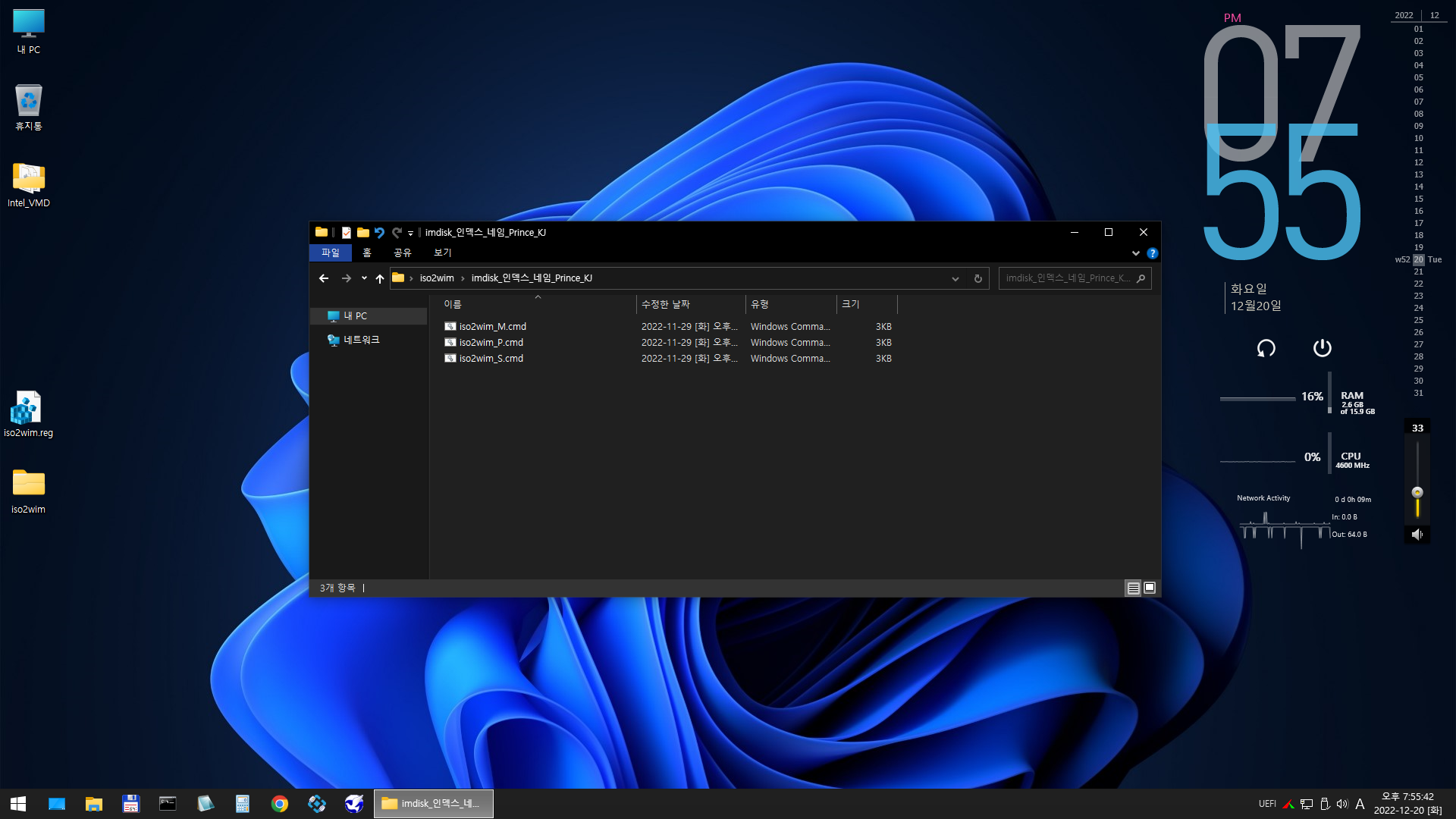This screenshot has height=819, width=1456.
Task: Switch to large icons view in status bar
Action: (1150, 588)
